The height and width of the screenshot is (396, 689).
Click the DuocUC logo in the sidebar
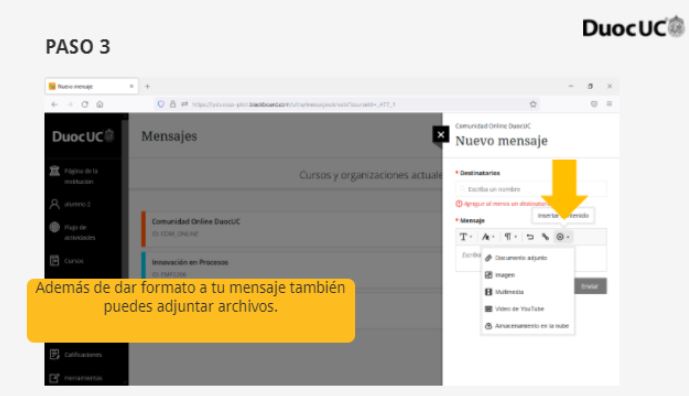pyautogui.click(x=83, y=136)
